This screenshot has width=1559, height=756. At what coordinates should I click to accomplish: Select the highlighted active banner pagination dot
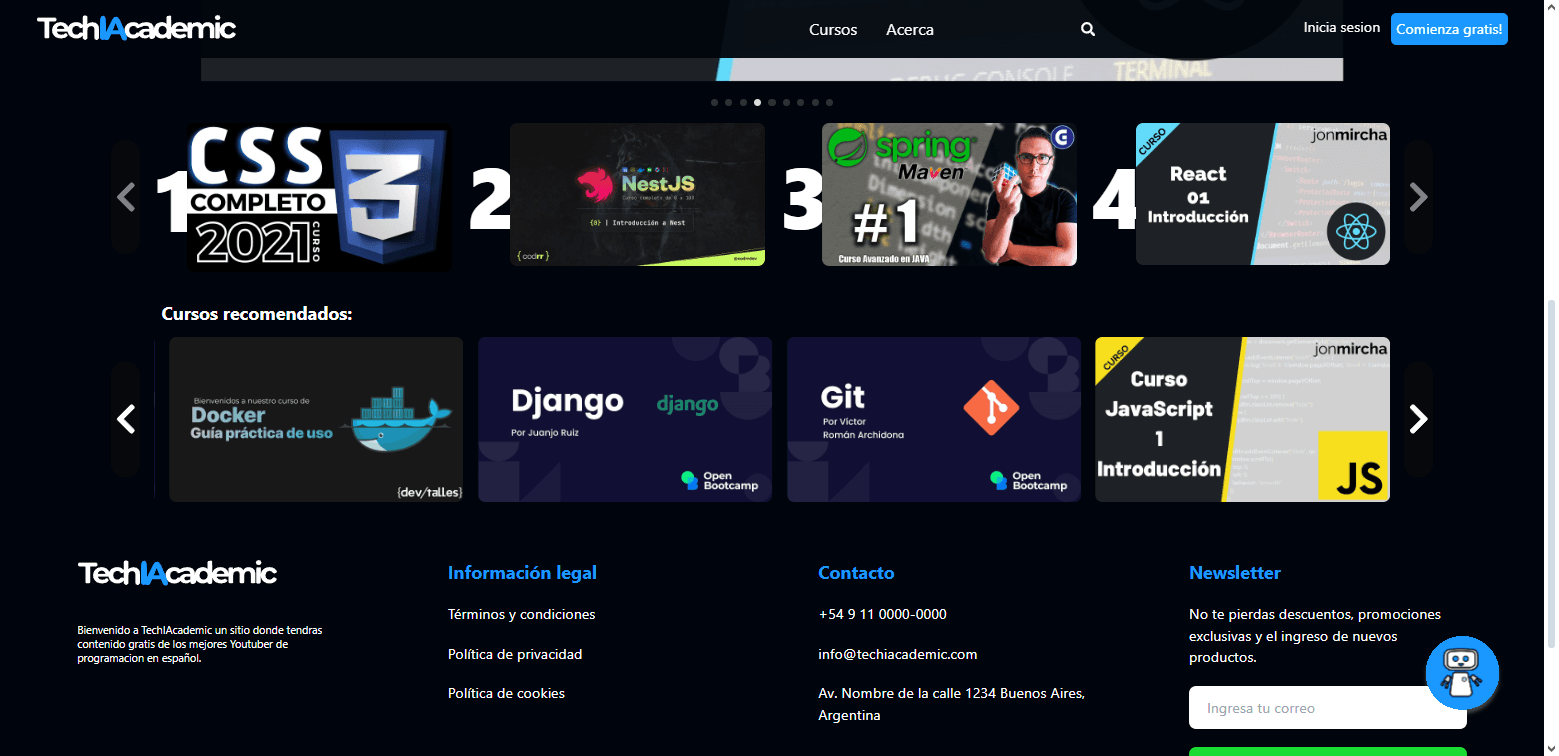(x=757, y=102)
